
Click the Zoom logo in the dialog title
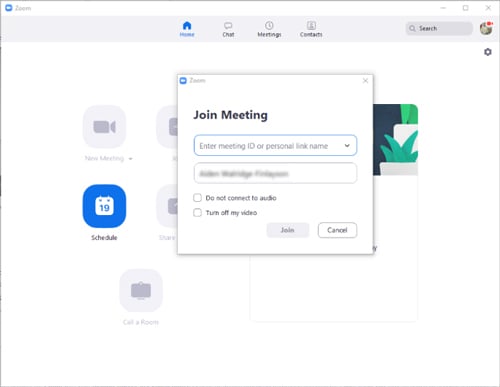pos(183,81)
